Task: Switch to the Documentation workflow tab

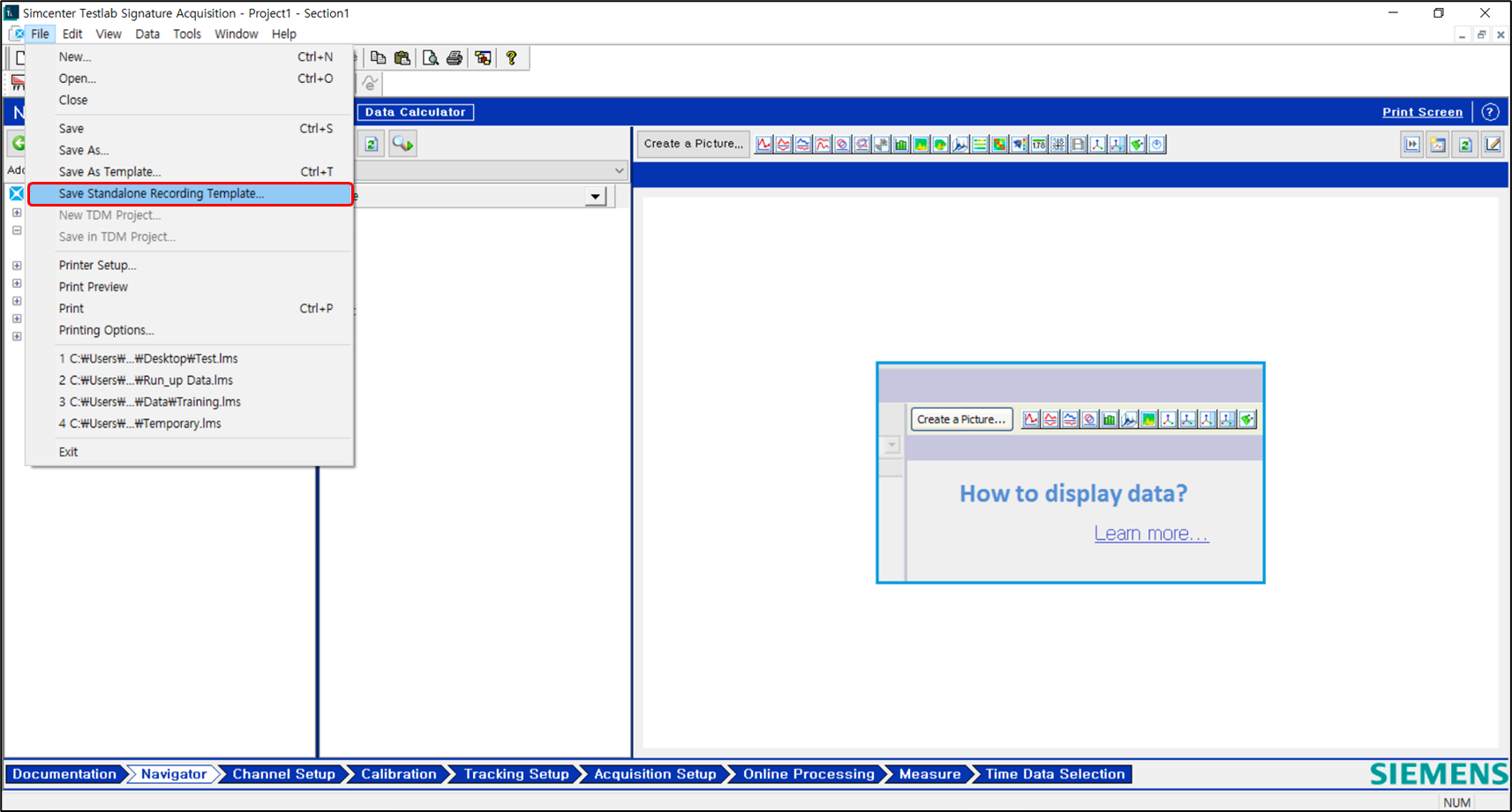Action: (64, 774)
